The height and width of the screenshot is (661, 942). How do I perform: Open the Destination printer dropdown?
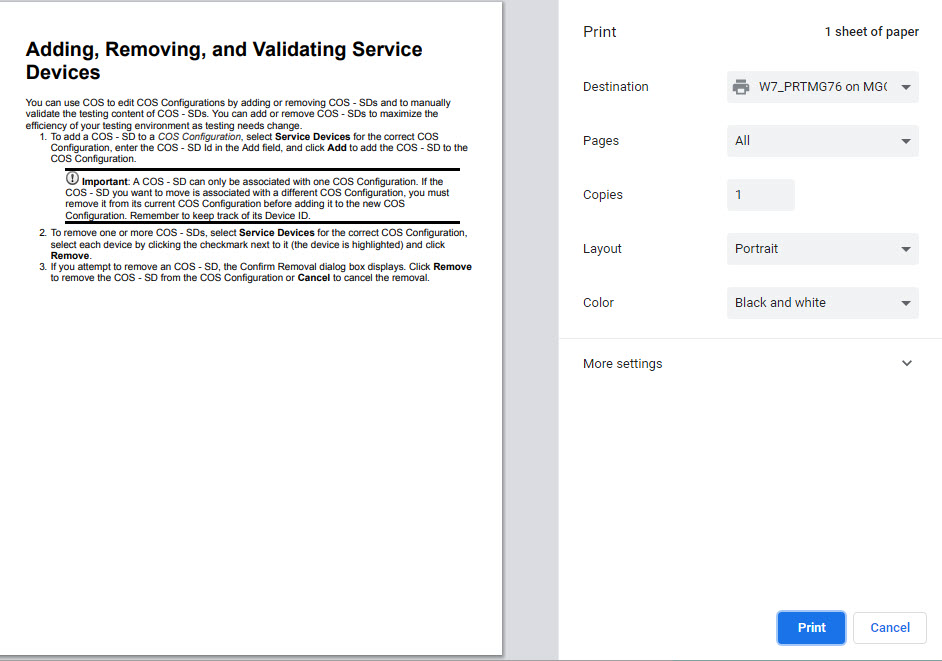pos(822,87)
